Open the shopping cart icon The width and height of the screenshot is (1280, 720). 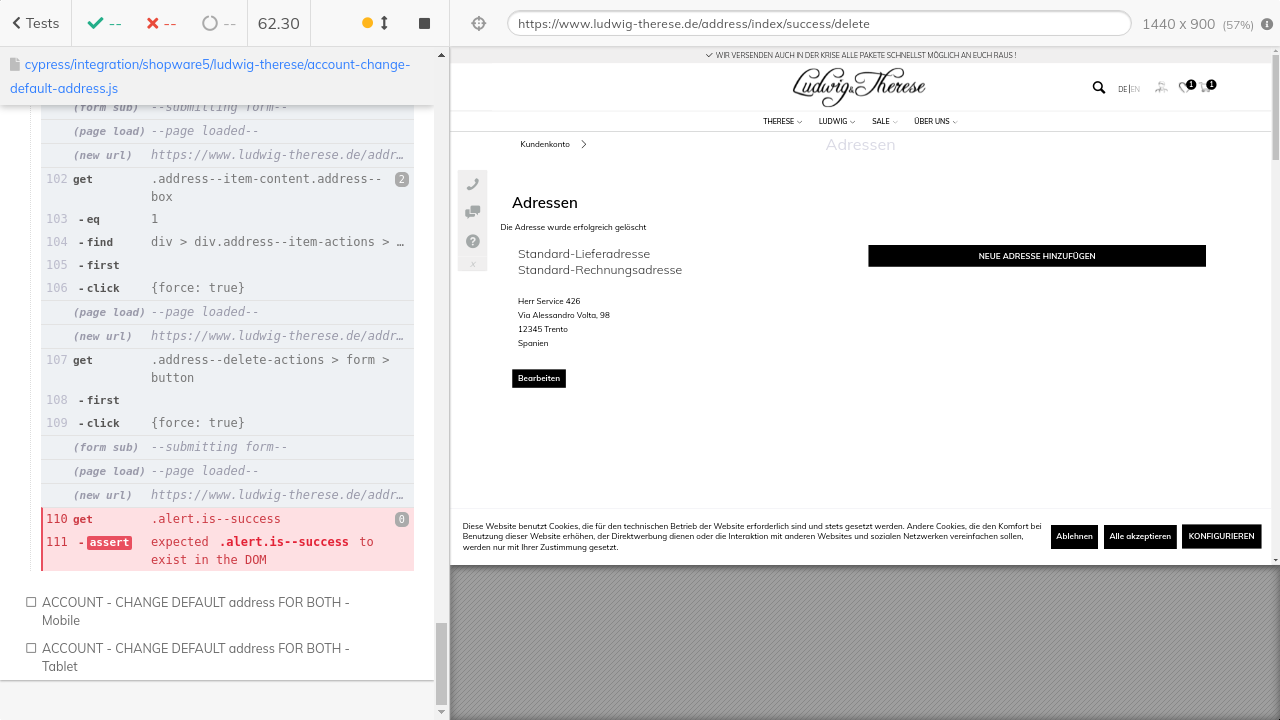[x=1206, y=88]
